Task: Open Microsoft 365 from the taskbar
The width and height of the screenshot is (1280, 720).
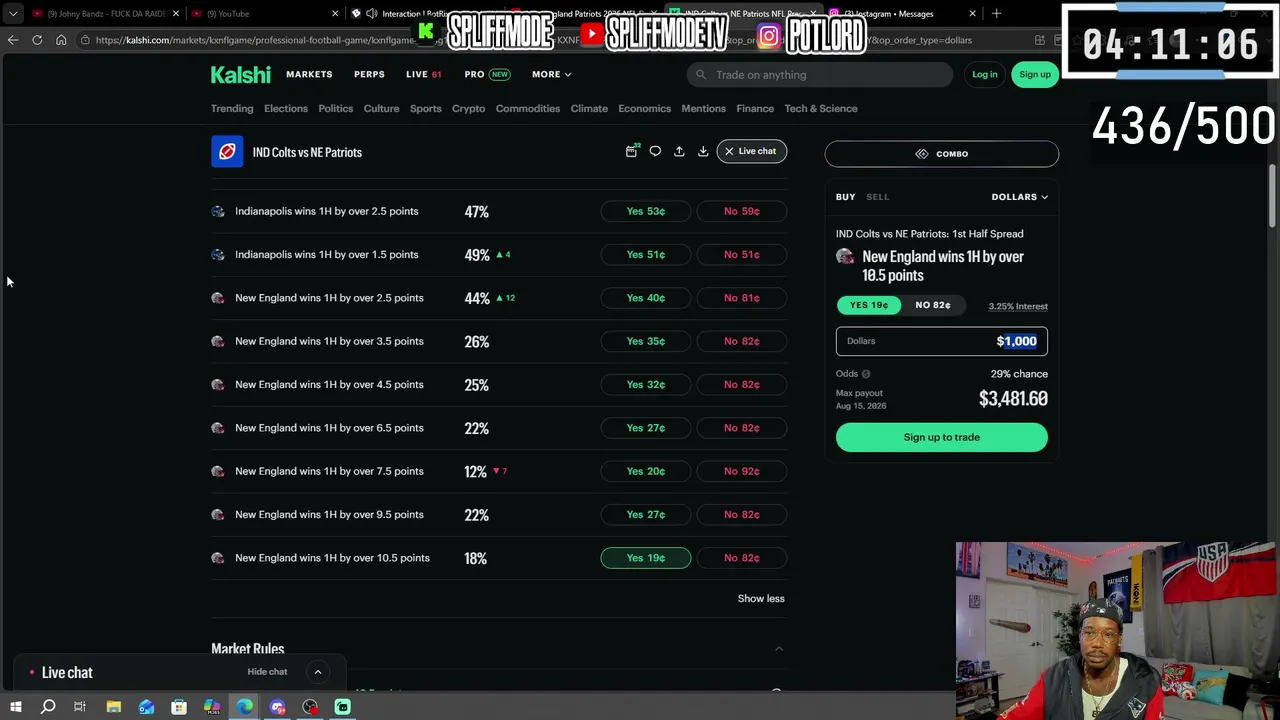Action: (x=212, y=707)
